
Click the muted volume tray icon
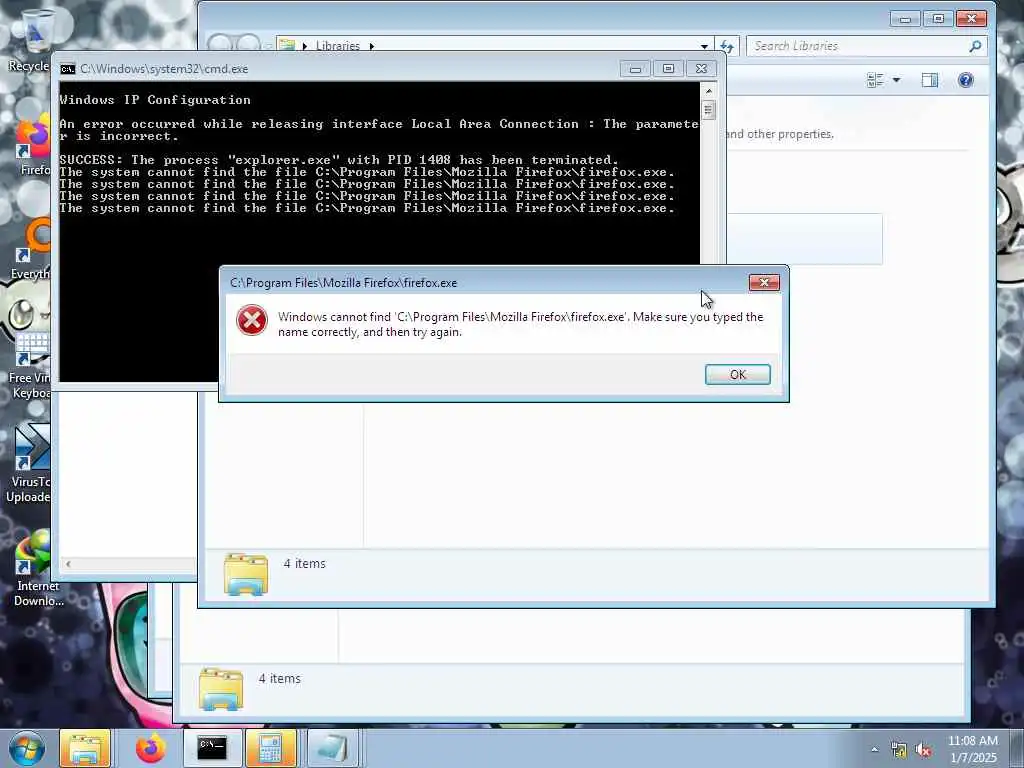(x=923, y=750)
